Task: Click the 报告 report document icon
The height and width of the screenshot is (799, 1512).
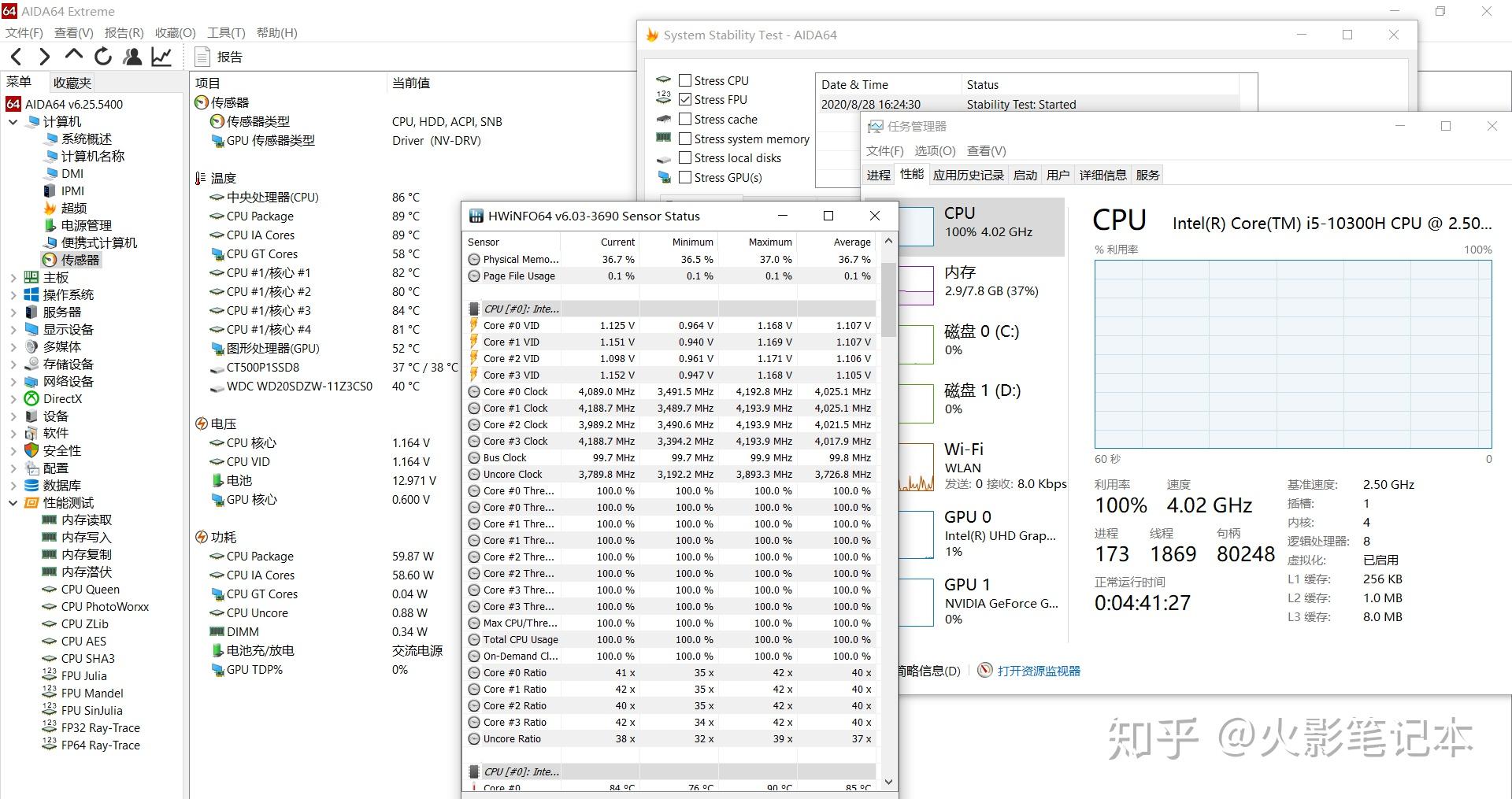Action: pyautogui.click(x=202, y=57)
